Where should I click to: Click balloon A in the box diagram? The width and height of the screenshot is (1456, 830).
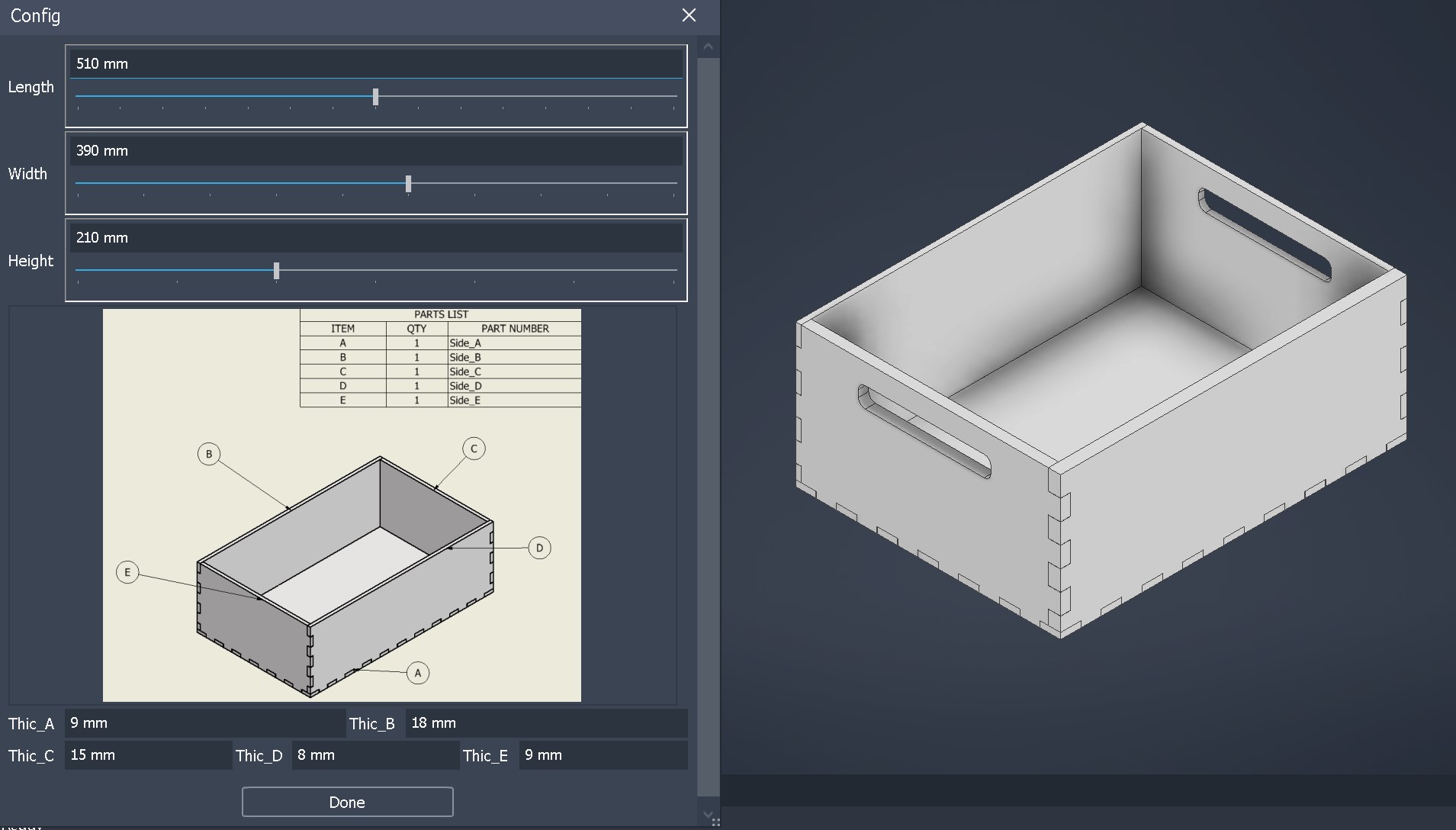(x=418, y=673)
